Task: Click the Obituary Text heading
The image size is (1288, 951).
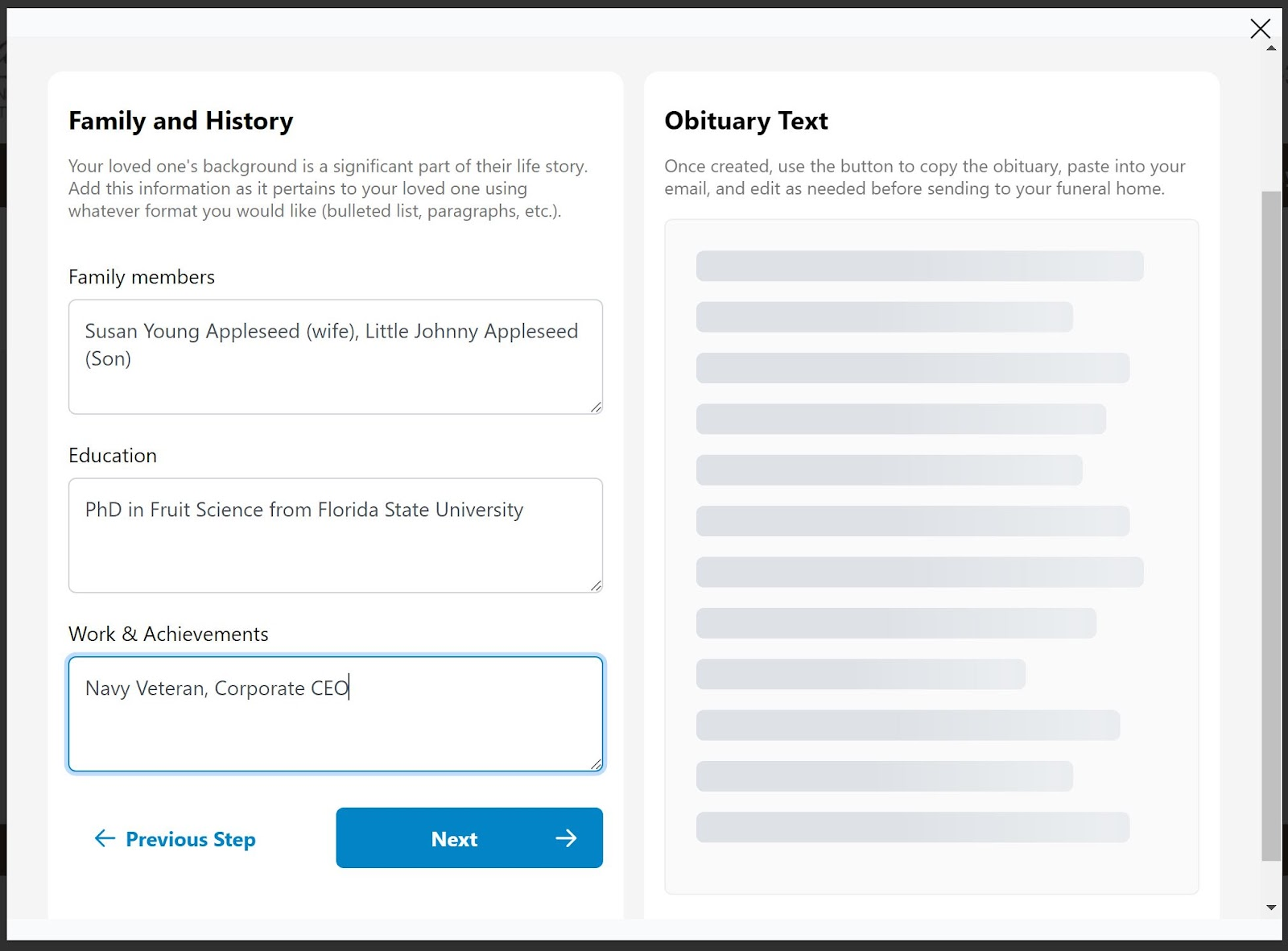Action: pyautogui.click(x=745, y=121)
